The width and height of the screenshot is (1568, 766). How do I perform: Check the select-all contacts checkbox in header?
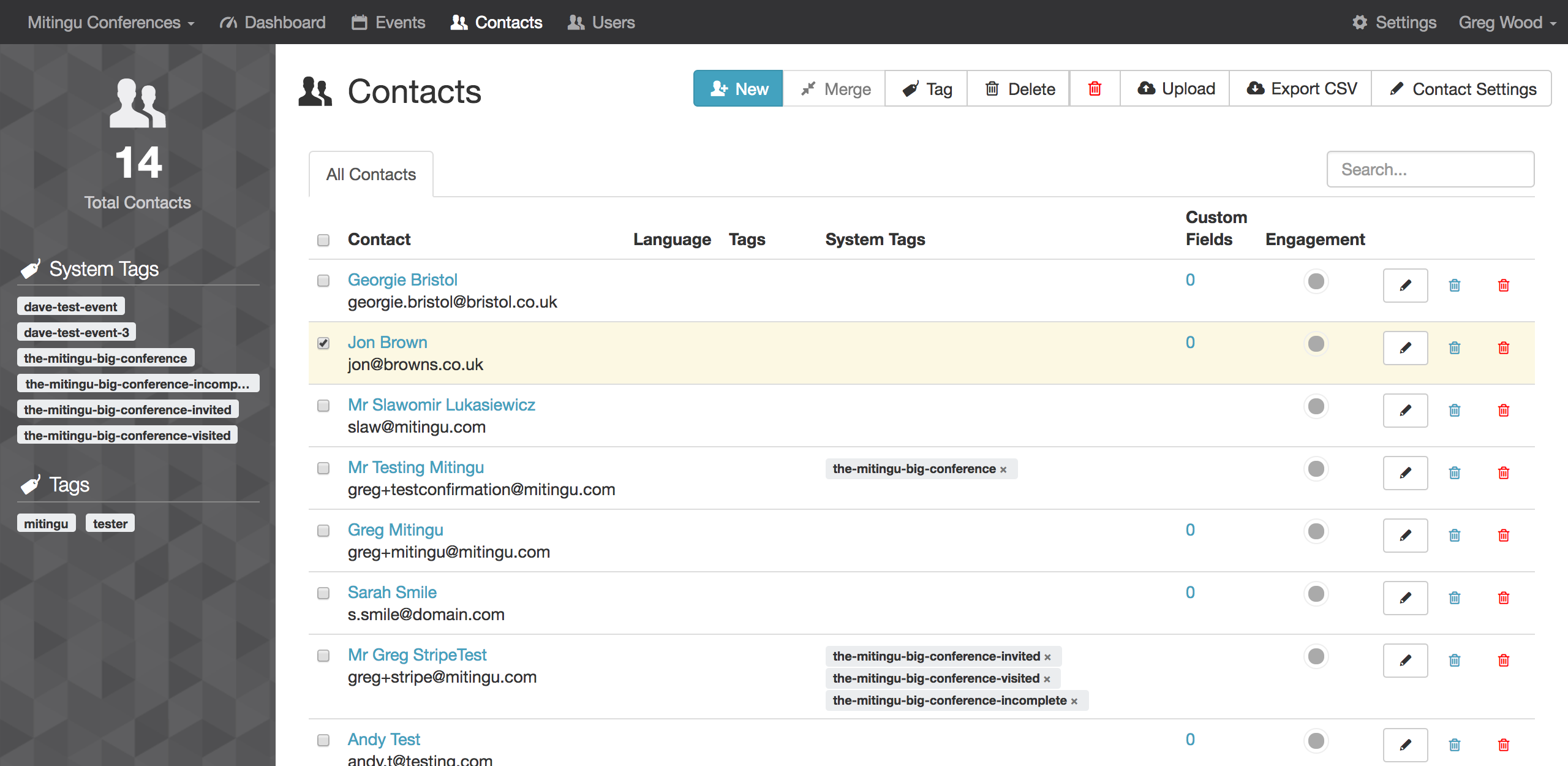(x=323, y=240)
